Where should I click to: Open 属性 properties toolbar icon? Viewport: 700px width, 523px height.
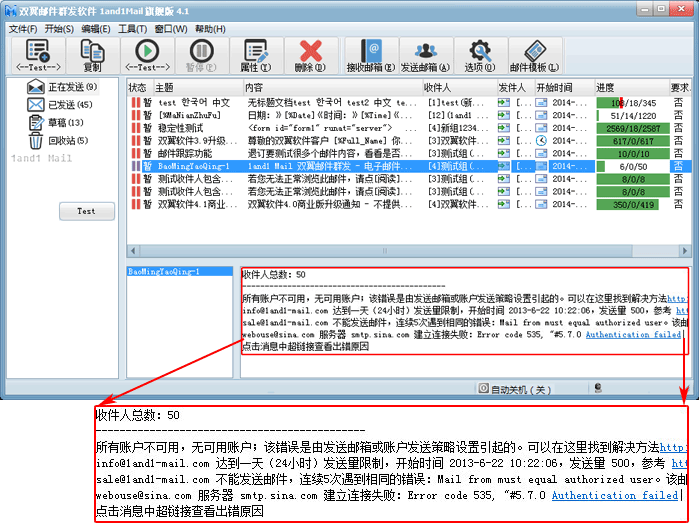pyautogui.click(x=256, y=55)
